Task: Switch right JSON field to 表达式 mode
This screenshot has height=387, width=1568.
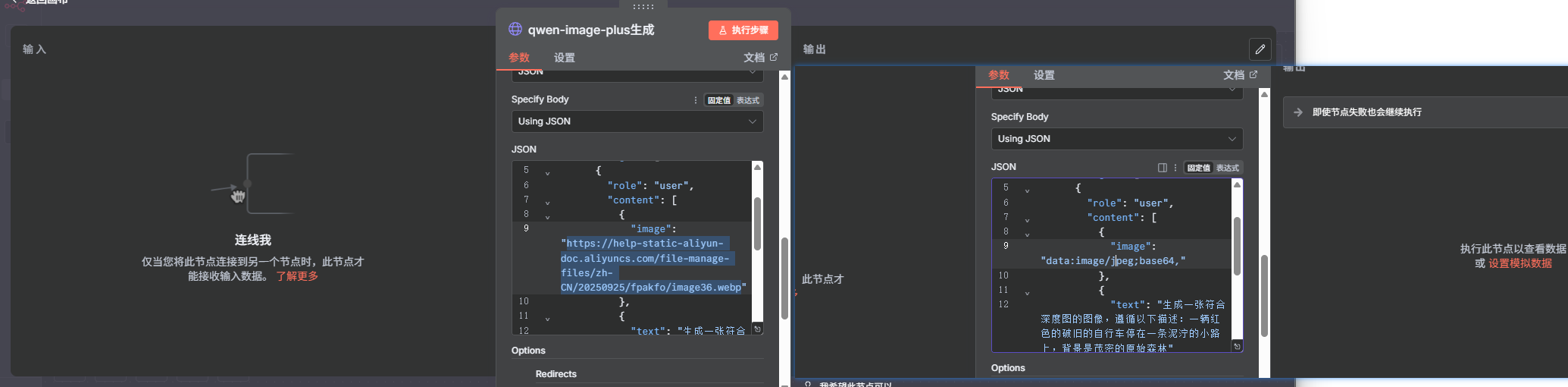Action: coord(1227,168)
